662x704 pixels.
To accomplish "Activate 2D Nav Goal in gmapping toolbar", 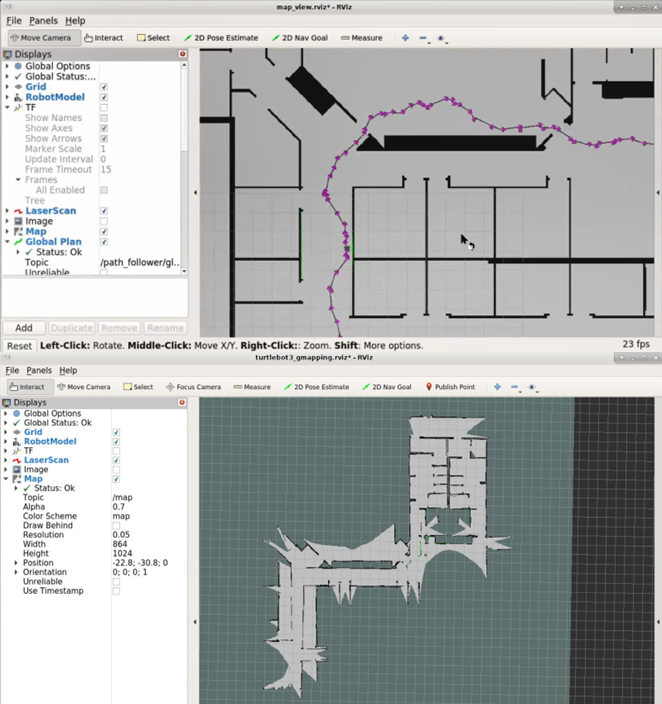I will [x=387, y=387].
